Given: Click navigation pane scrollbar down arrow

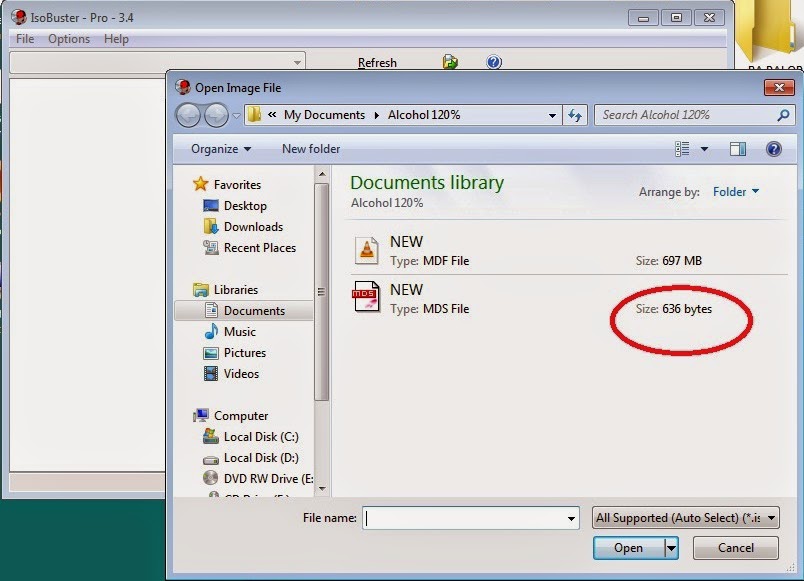Looking at the screenshot, I should click(x=322, y=489).
